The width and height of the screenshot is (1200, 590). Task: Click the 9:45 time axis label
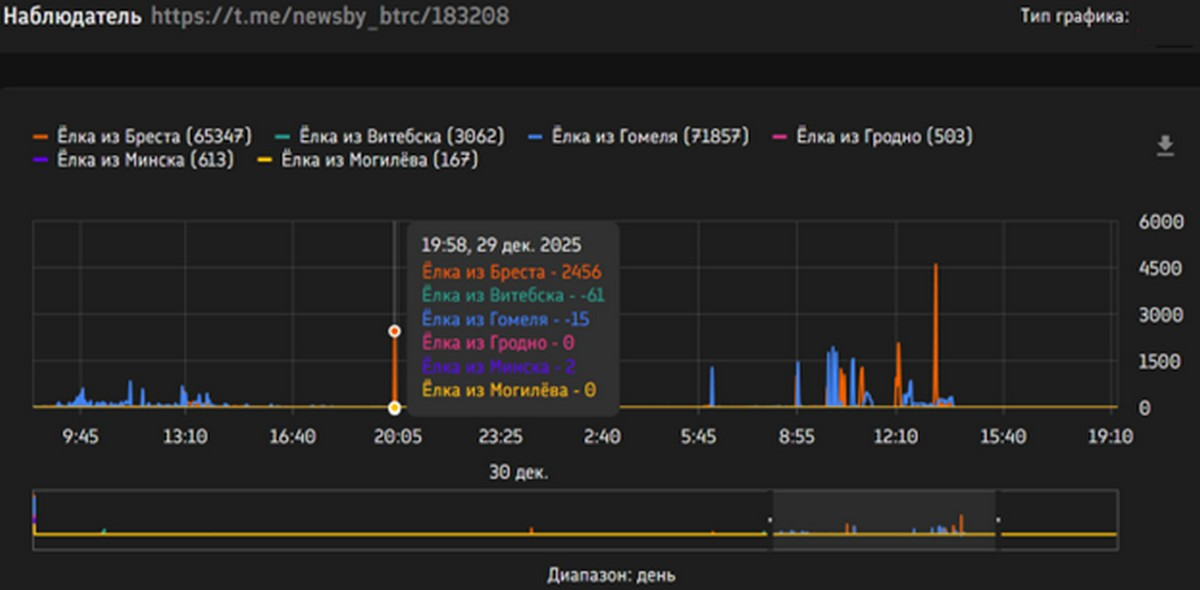click(x=79, y=436)
